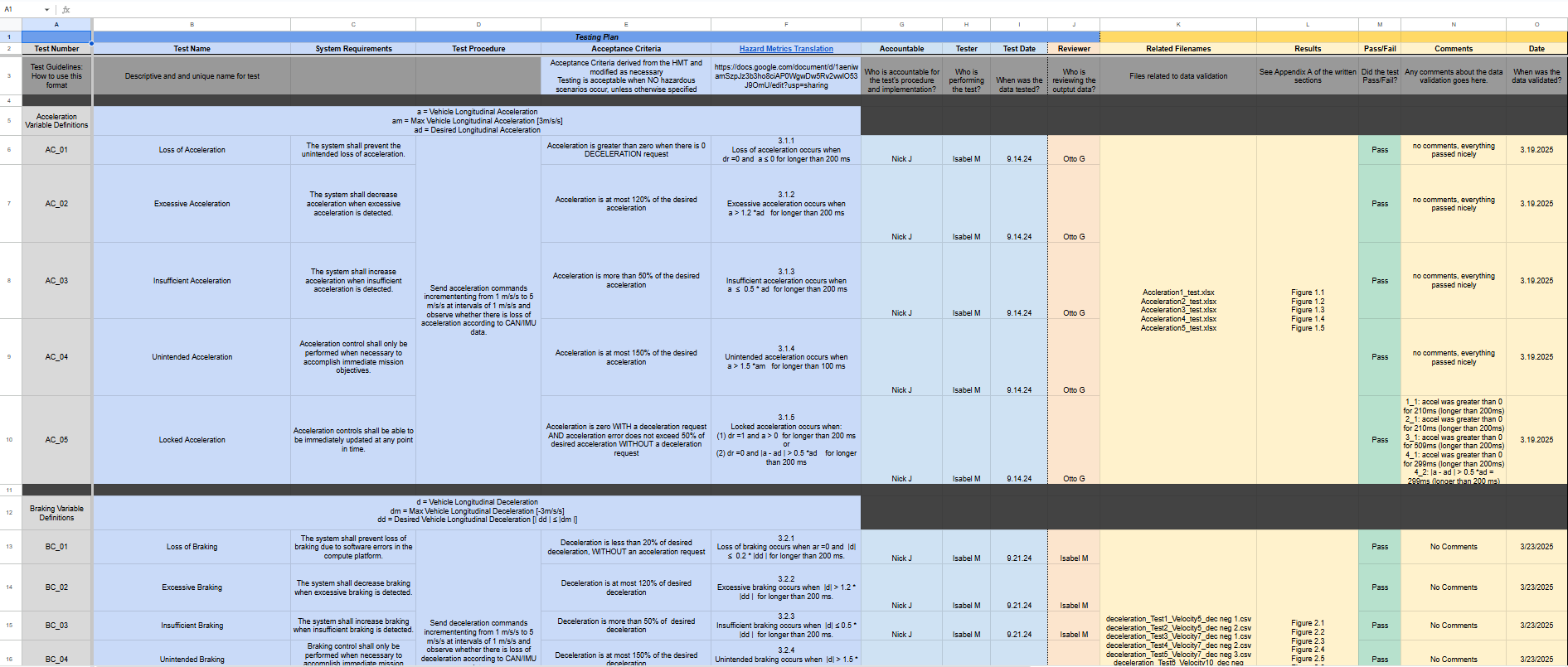Select the AC_01 test number cell
Image resolution: width=1568 pixels, height=667 pixels.
click(56, 150)
